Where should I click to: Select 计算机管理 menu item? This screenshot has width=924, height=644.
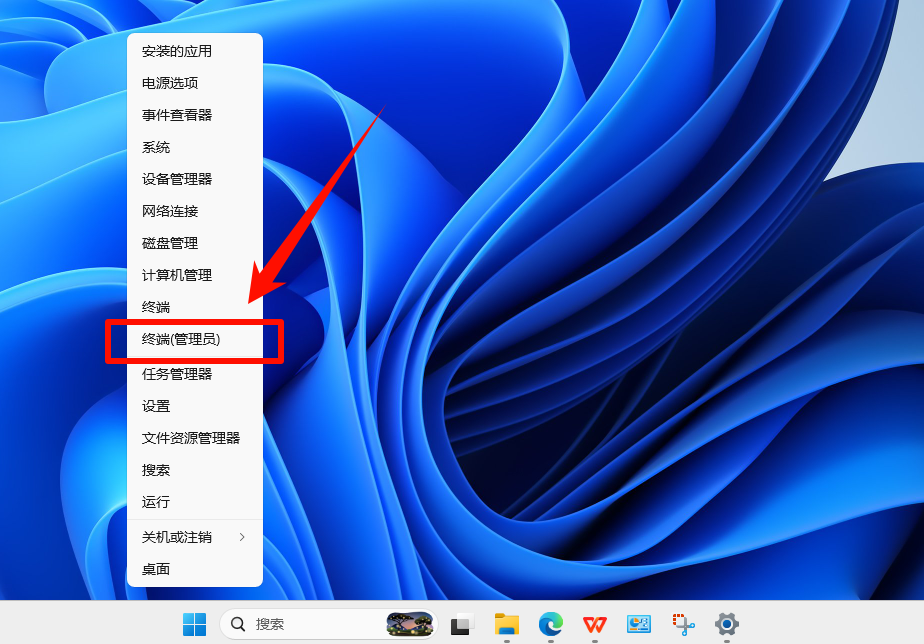195,275
